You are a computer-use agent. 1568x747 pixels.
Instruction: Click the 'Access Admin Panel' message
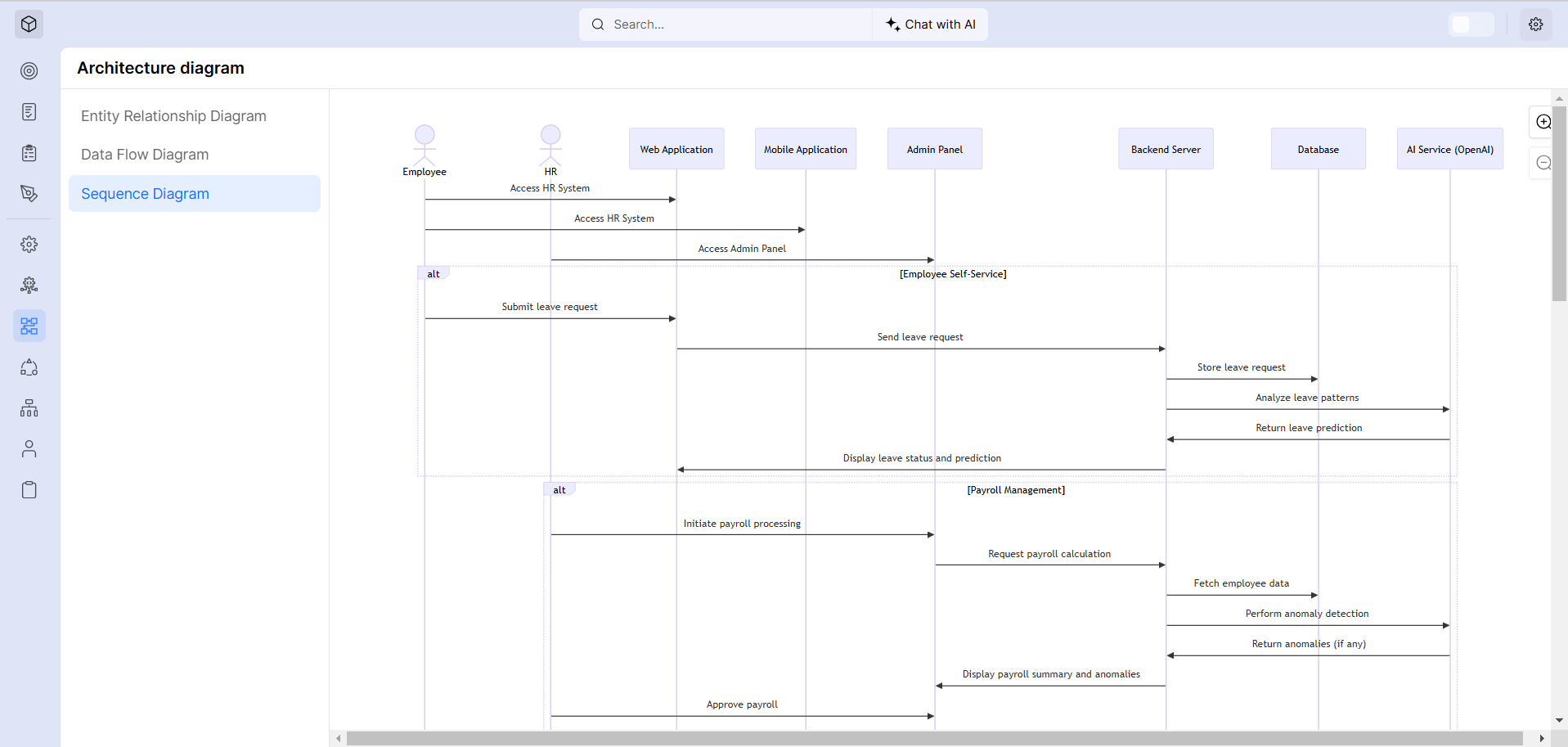[x=742, y=249]
